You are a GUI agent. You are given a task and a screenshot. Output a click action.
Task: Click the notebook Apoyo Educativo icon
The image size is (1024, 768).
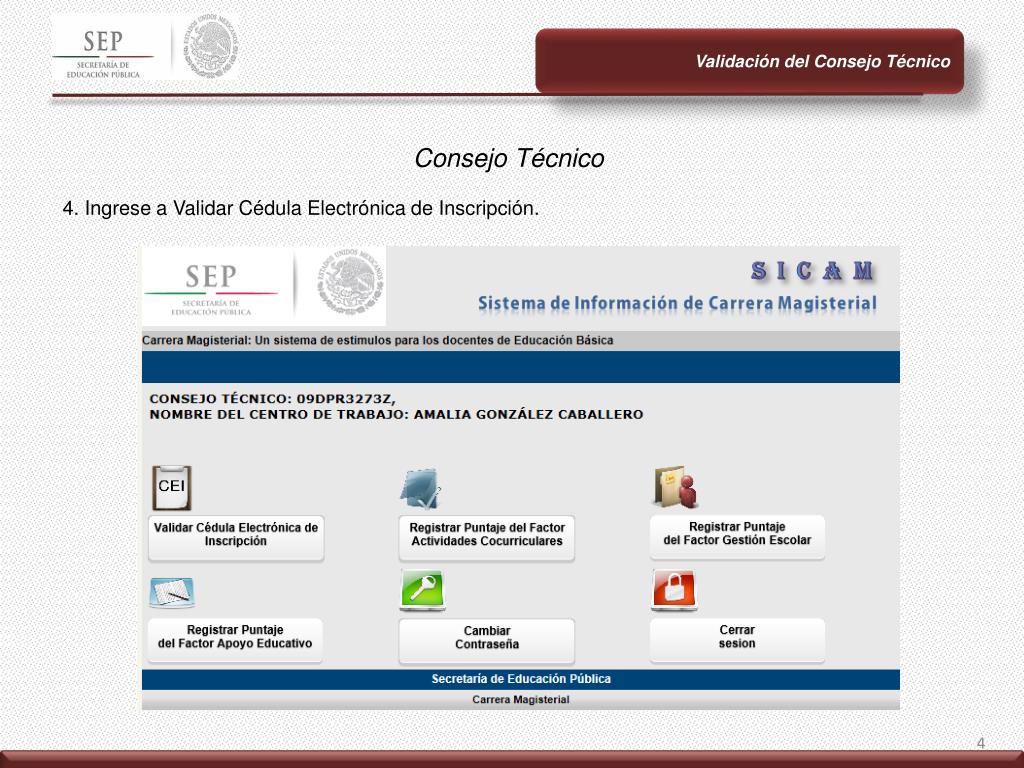(172, 592)
